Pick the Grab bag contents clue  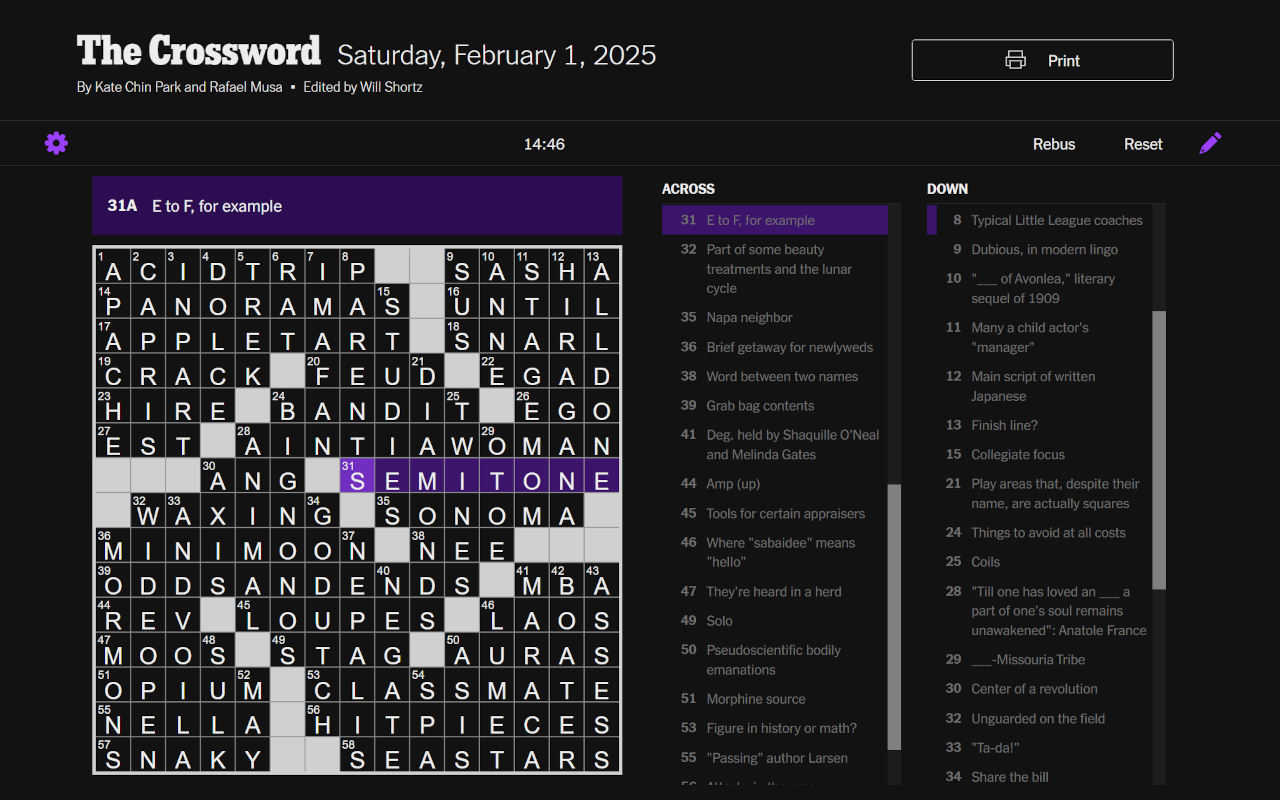pyautogui.click(x=775, y=406)
